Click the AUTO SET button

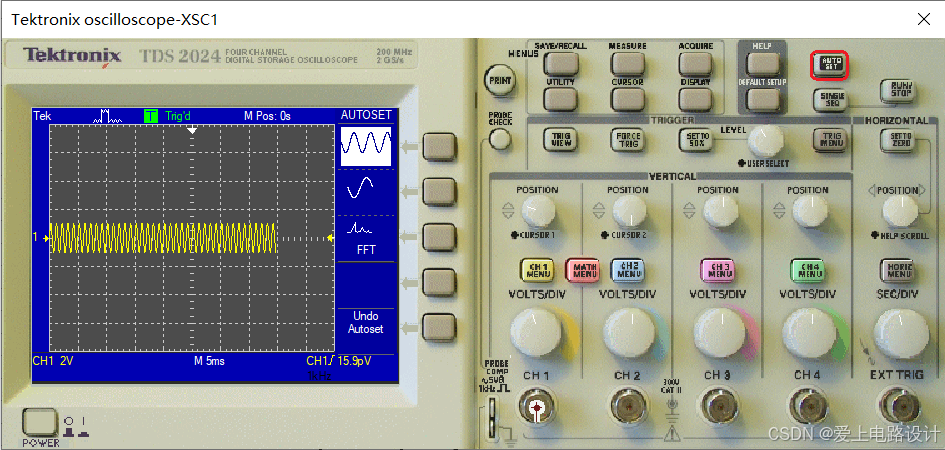tap(829, 65)
